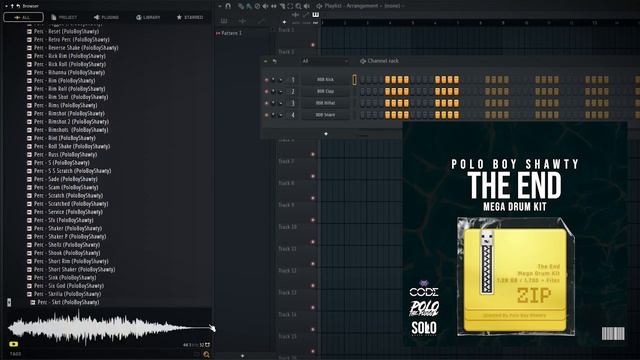Select the Select tool in Playlist toolbar
The width and height of the screenshot is (640, 360).
290,6
